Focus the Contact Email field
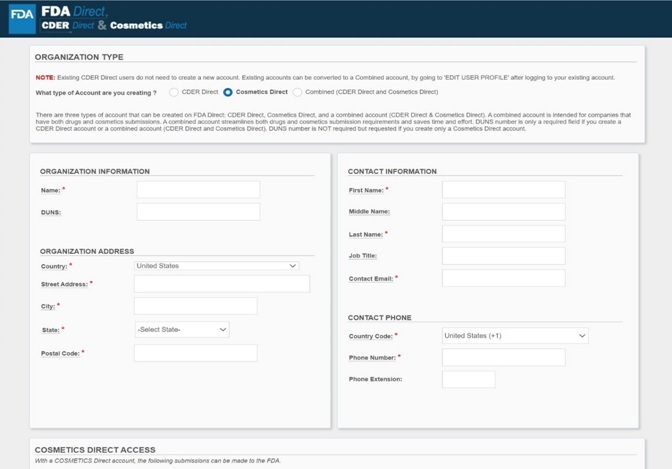The image size is (672, 469). point(503,278)
